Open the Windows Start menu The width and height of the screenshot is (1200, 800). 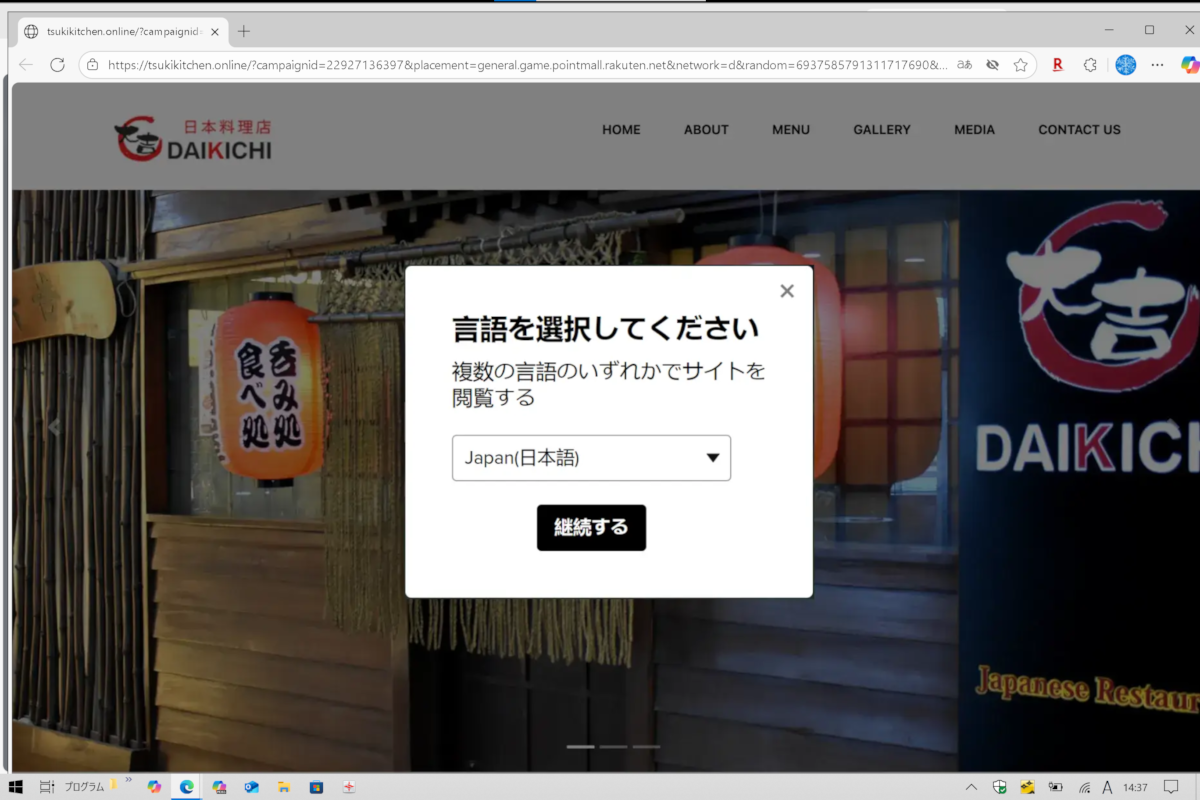(15, 787)
